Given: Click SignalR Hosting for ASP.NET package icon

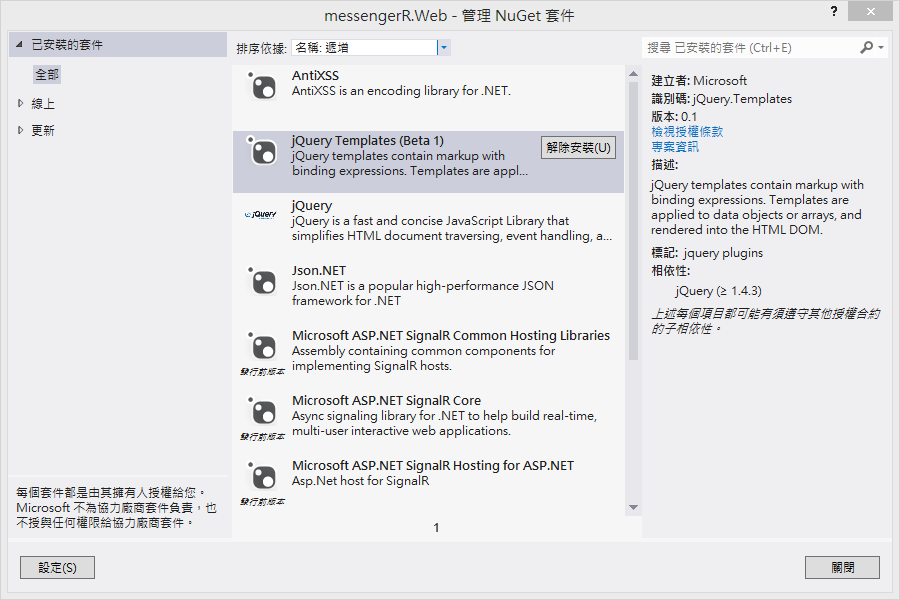Looking at the screenshot, I should pos(262,475).
